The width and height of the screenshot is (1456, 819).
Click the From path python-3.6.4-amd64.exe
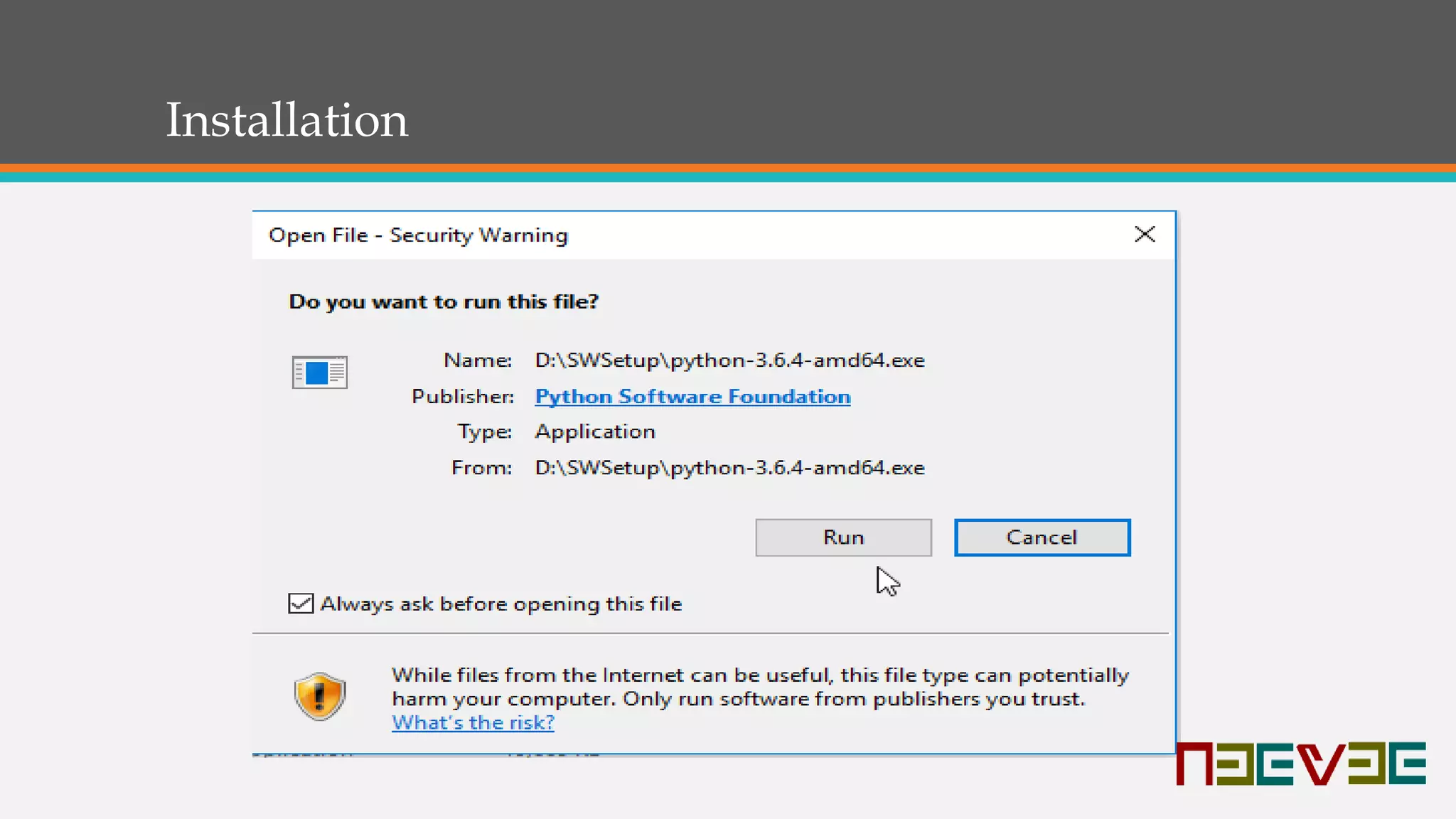click(729, 468)
